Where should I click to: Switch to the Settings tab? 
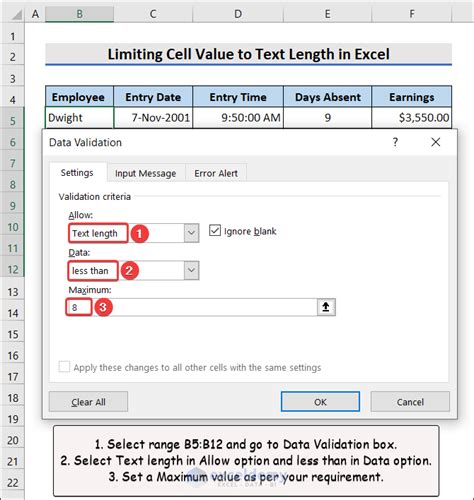coord(77,173)
